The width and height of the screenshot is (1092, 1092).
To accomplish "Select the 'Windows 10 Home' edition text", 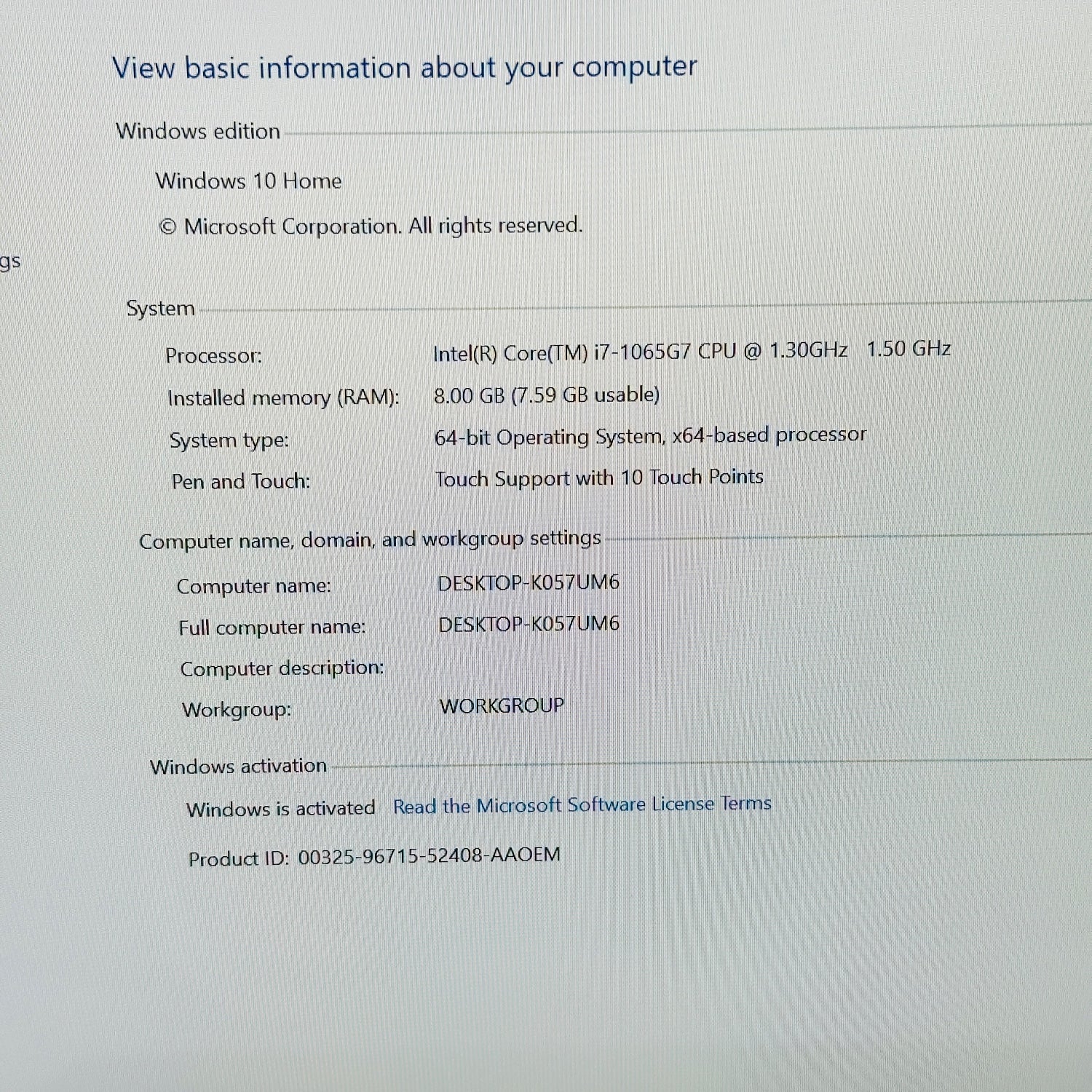I will (x=248, y=181).
